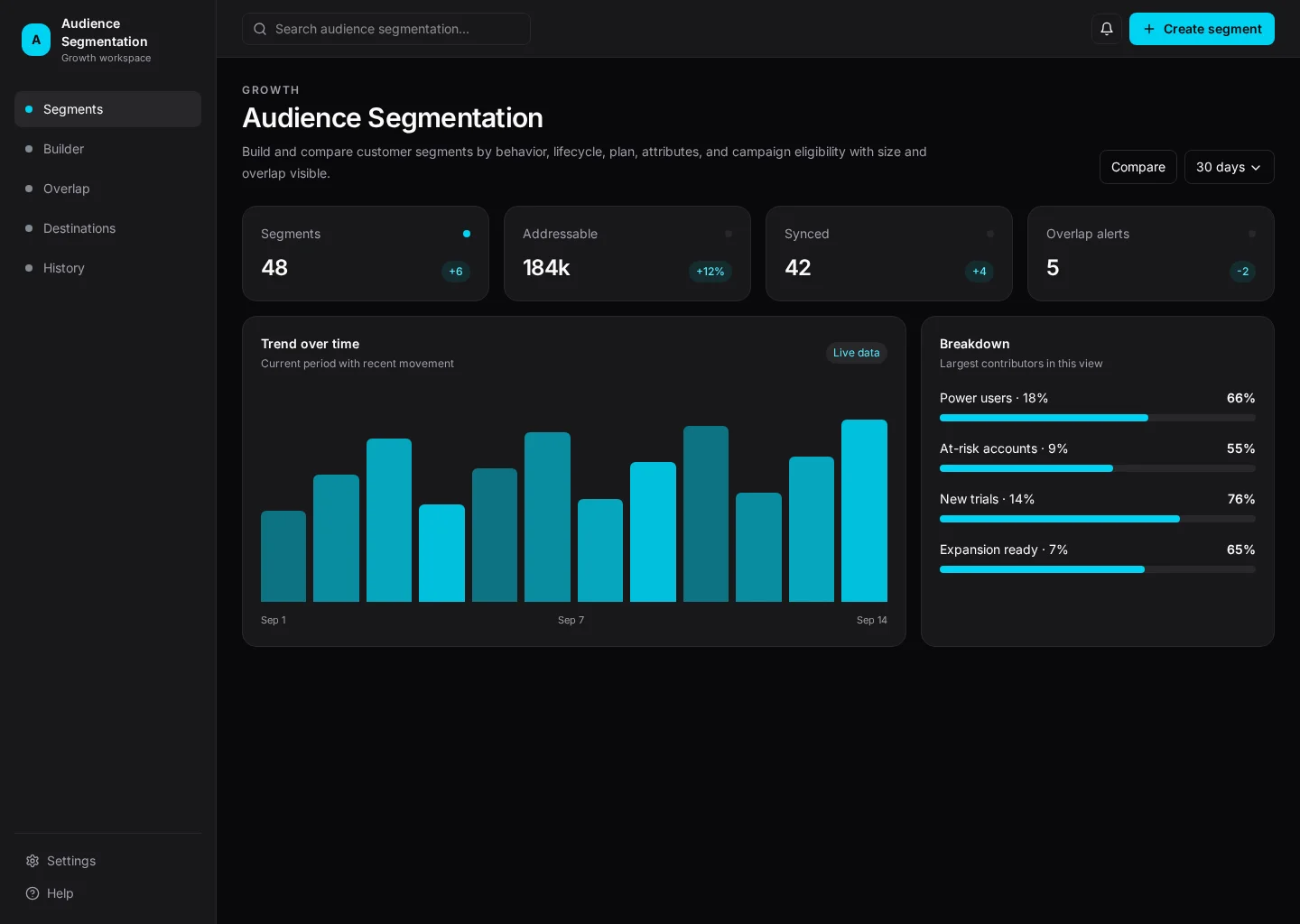The image size is (1300, 924).
Task: Focus the Search audience segmentation field
Action: pos(386,29)
